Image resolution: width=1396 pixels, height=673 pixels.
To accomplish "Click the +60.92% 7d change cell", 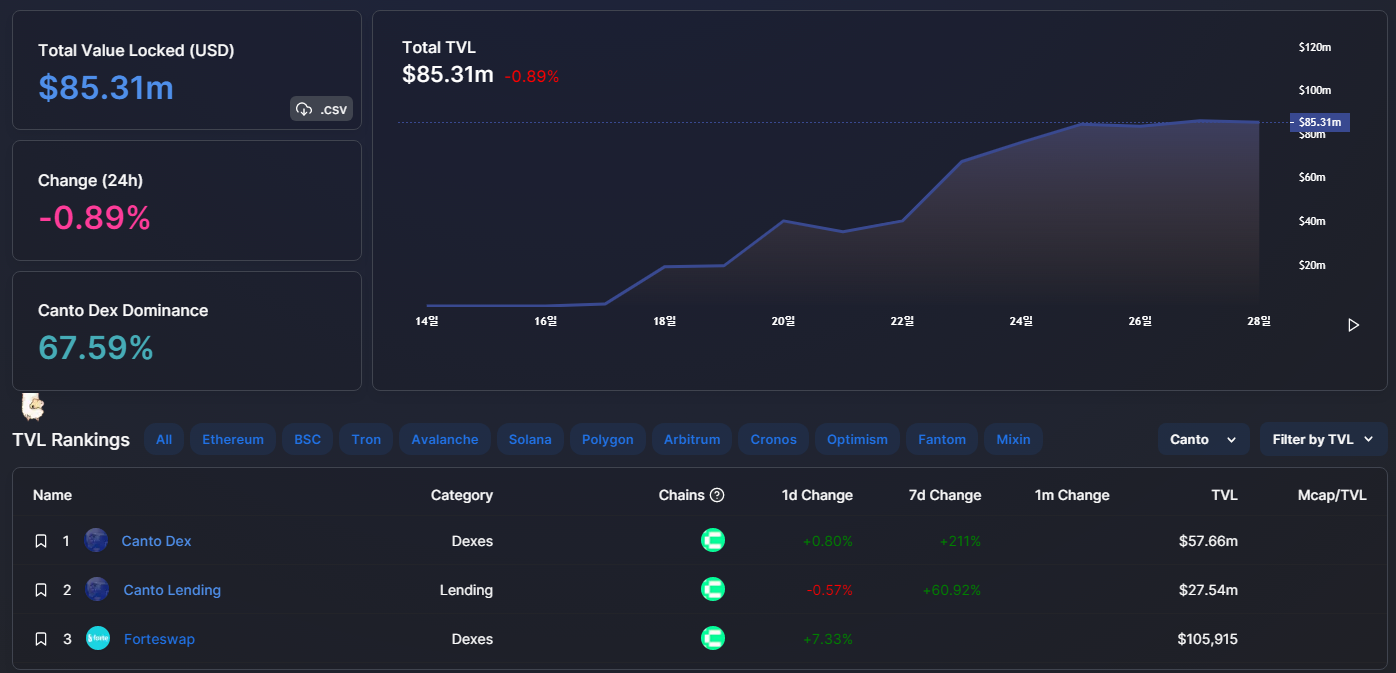I will [x=952, y=590].
